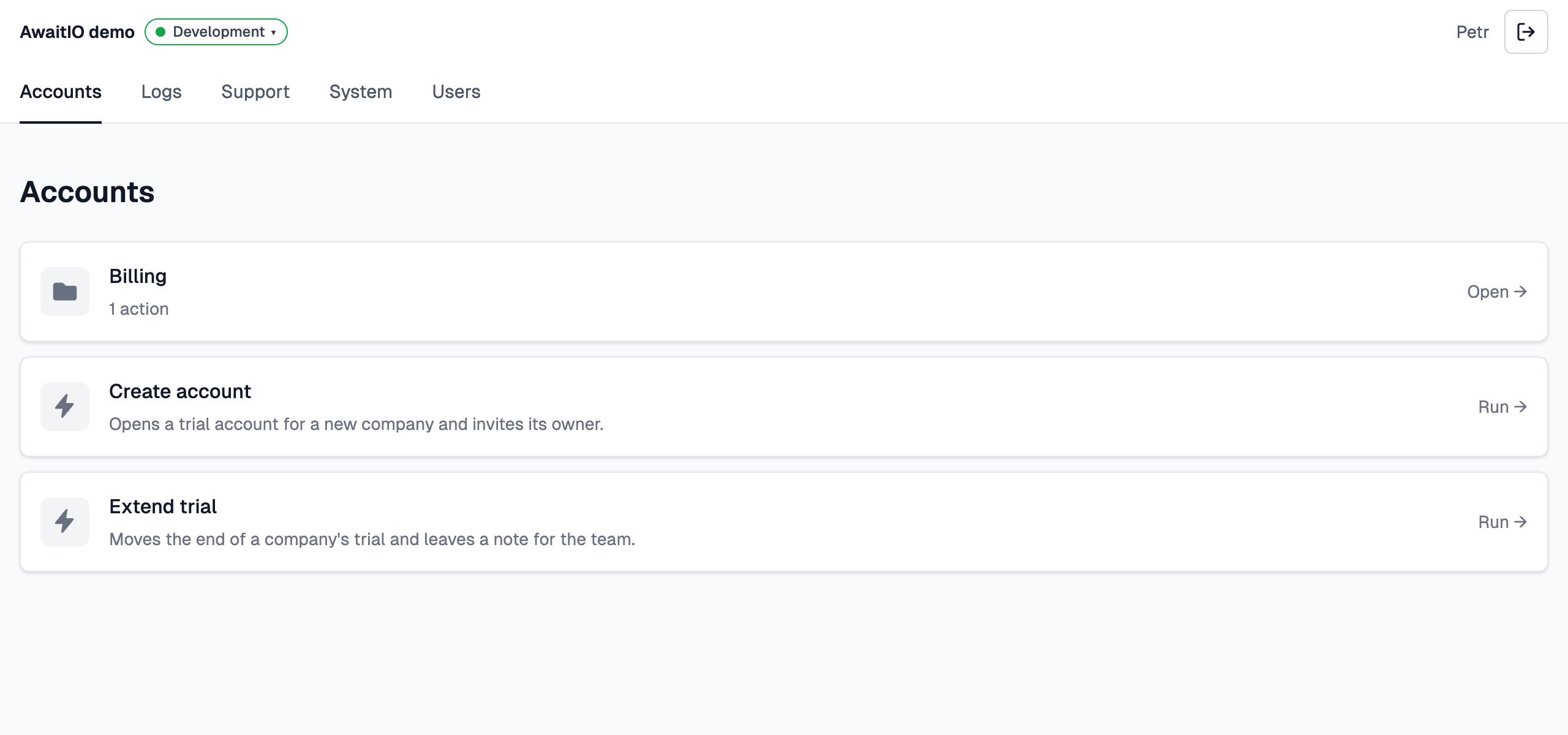Click the sign-out icon button
This screenshot has width=1568, height=735.
[1526, 32]
